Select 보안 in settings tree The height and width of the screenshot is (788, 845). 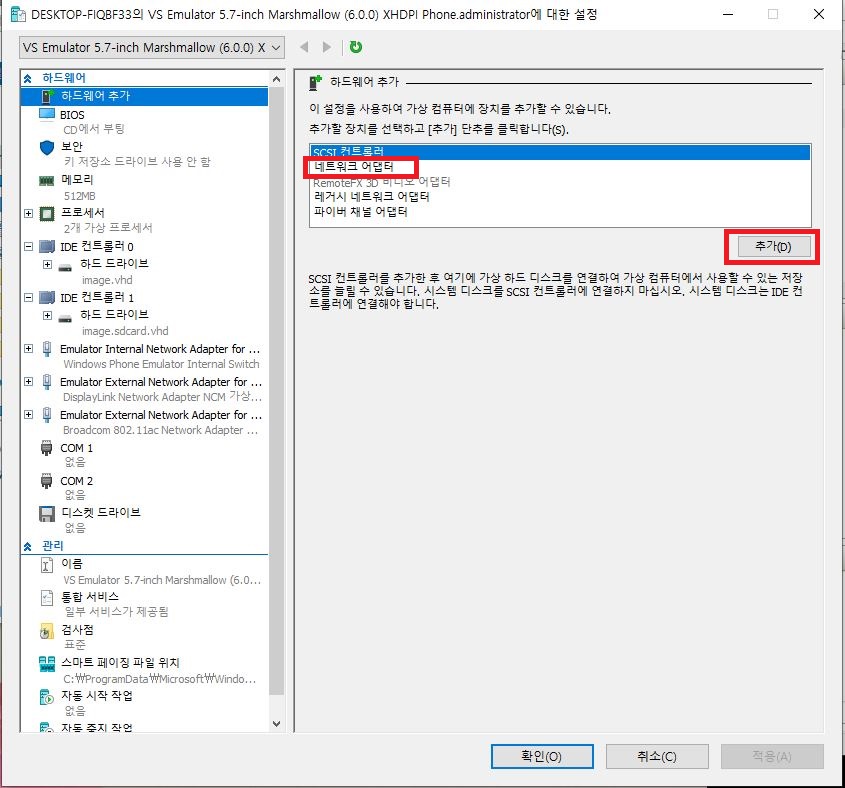[72, 147]
